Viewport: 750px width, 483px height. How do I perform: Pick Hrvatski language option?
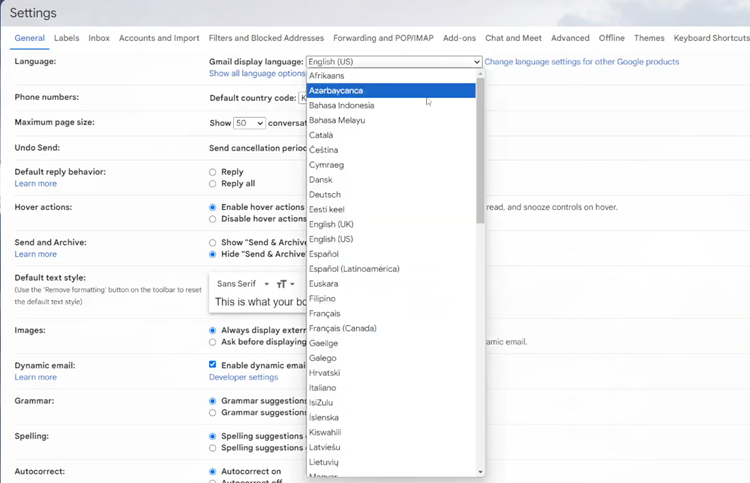click(x=391, y=372)
